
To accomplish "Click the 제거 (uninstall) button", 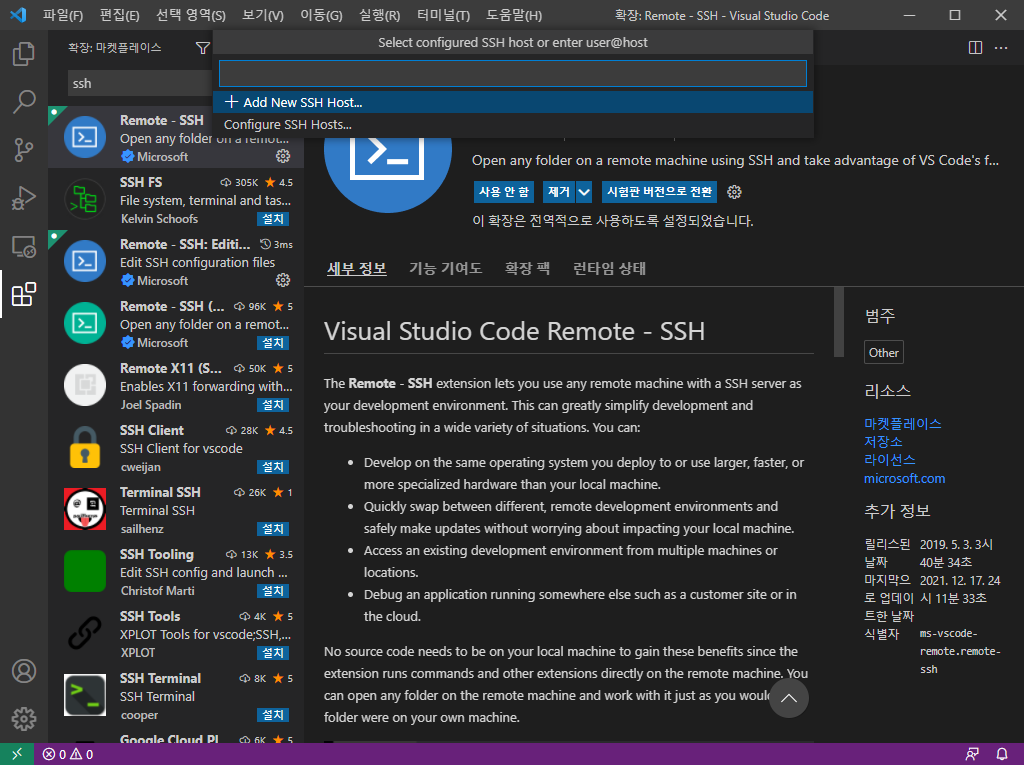I will tap(558, 192).
